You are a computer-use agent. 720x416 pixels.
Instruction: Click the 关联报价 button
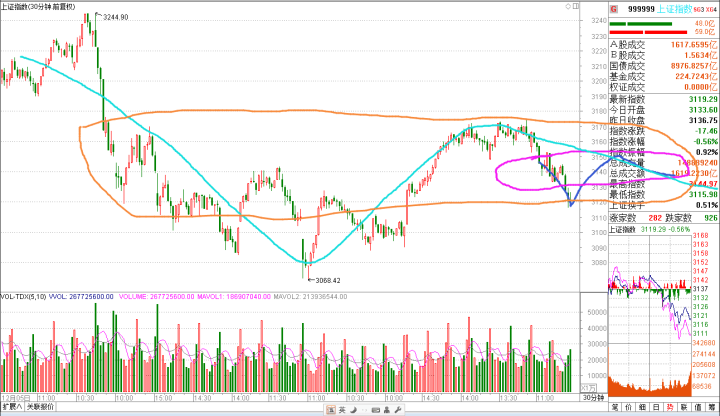(x=40, y=408)
